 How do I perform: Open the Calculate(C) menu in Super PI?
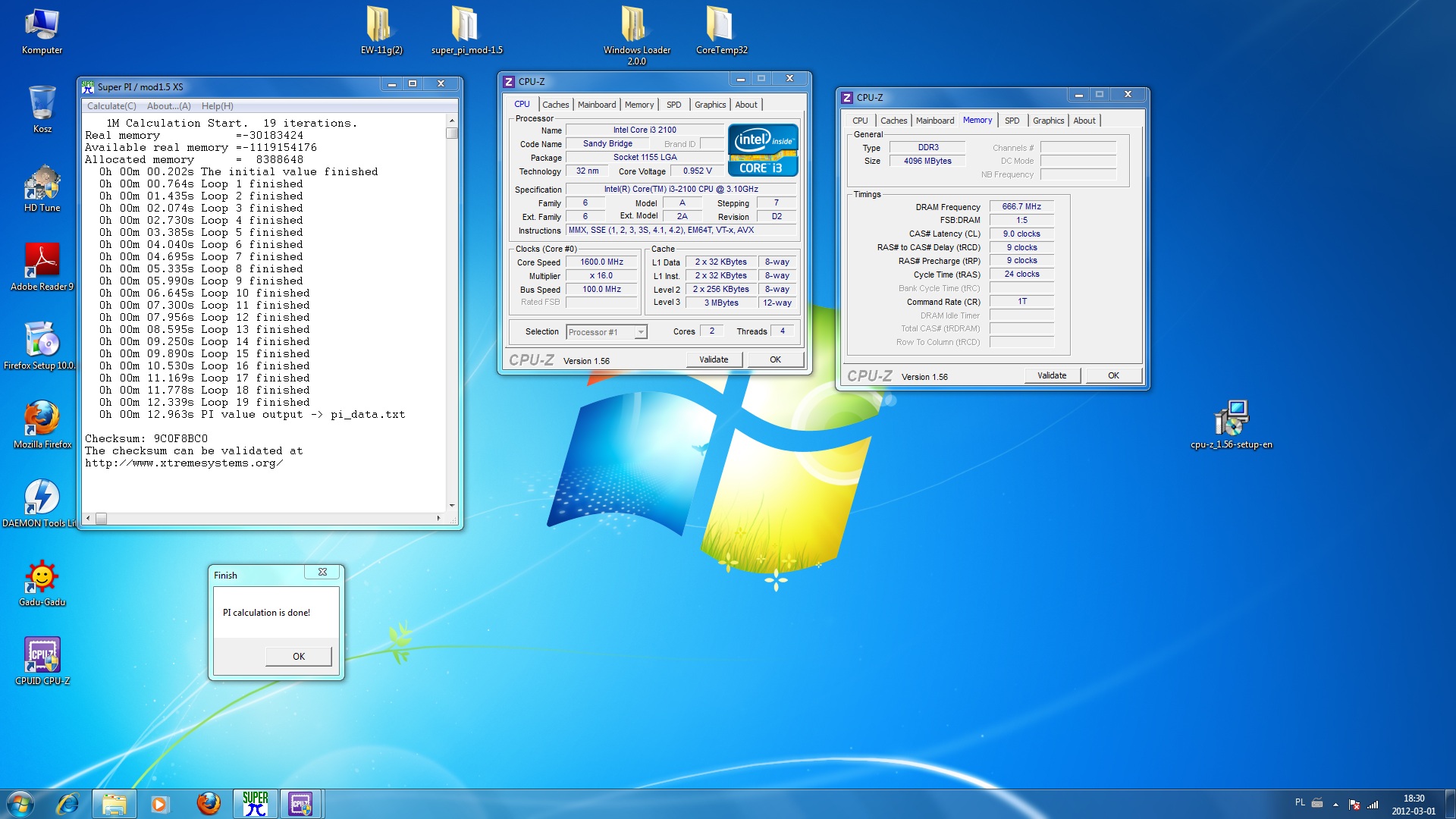click(x=111, y=106)
